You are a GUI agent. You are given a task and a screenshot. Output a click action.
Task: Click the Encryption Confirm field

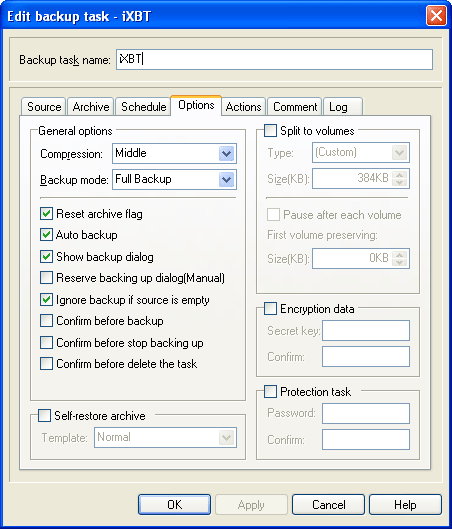point(366,356)
